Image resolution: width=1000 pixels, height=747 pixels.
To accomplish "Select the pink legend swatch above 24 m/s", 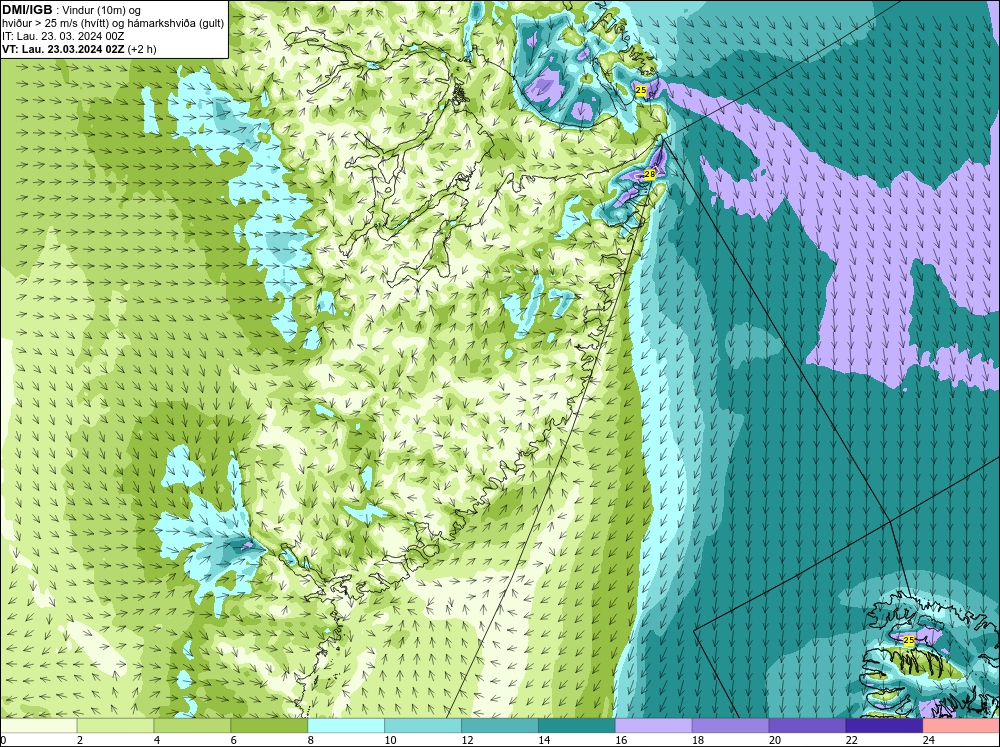I will point(961,726).
